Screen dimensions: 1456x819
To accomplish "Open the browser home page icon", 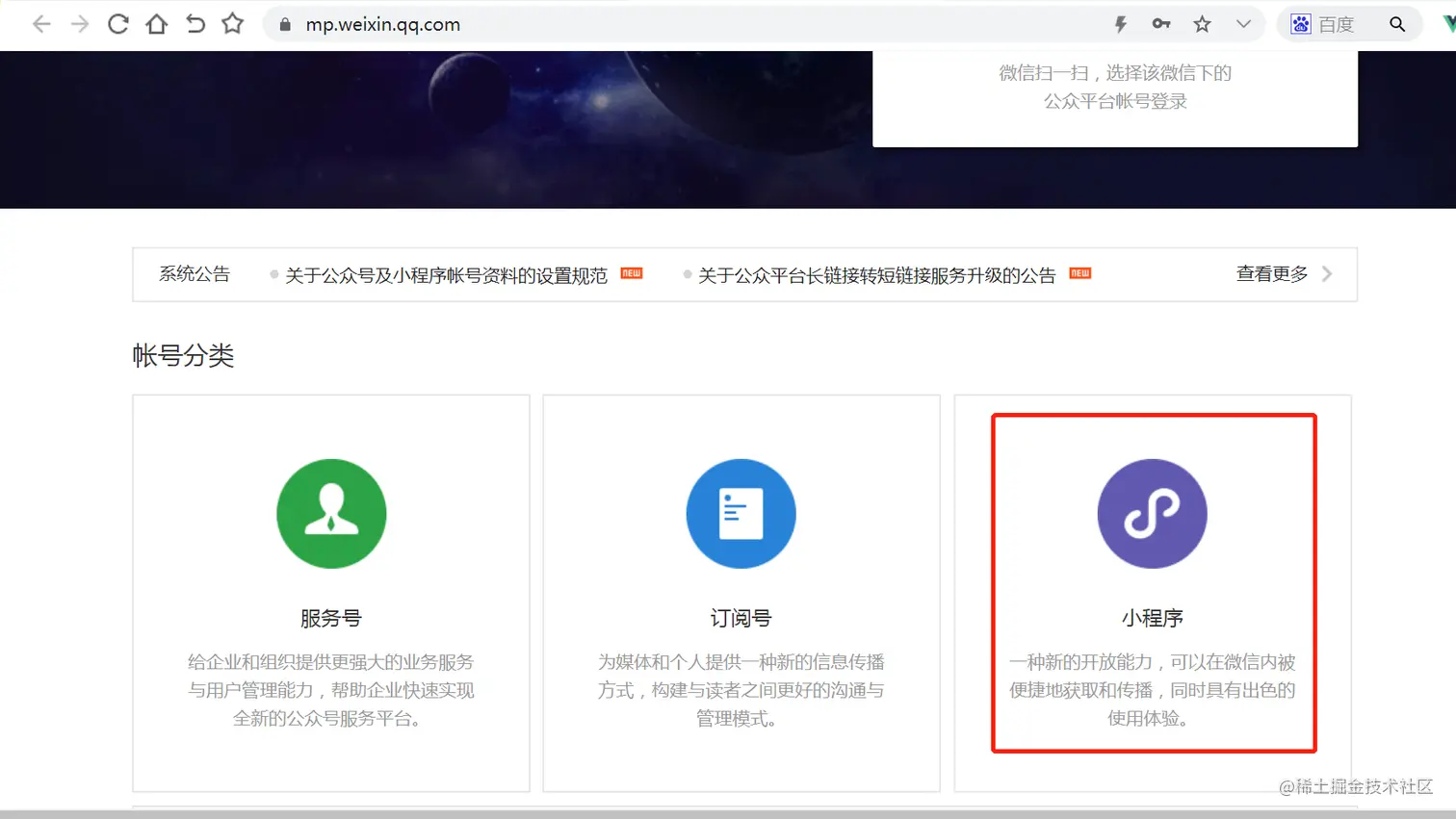I will [156, 24].
